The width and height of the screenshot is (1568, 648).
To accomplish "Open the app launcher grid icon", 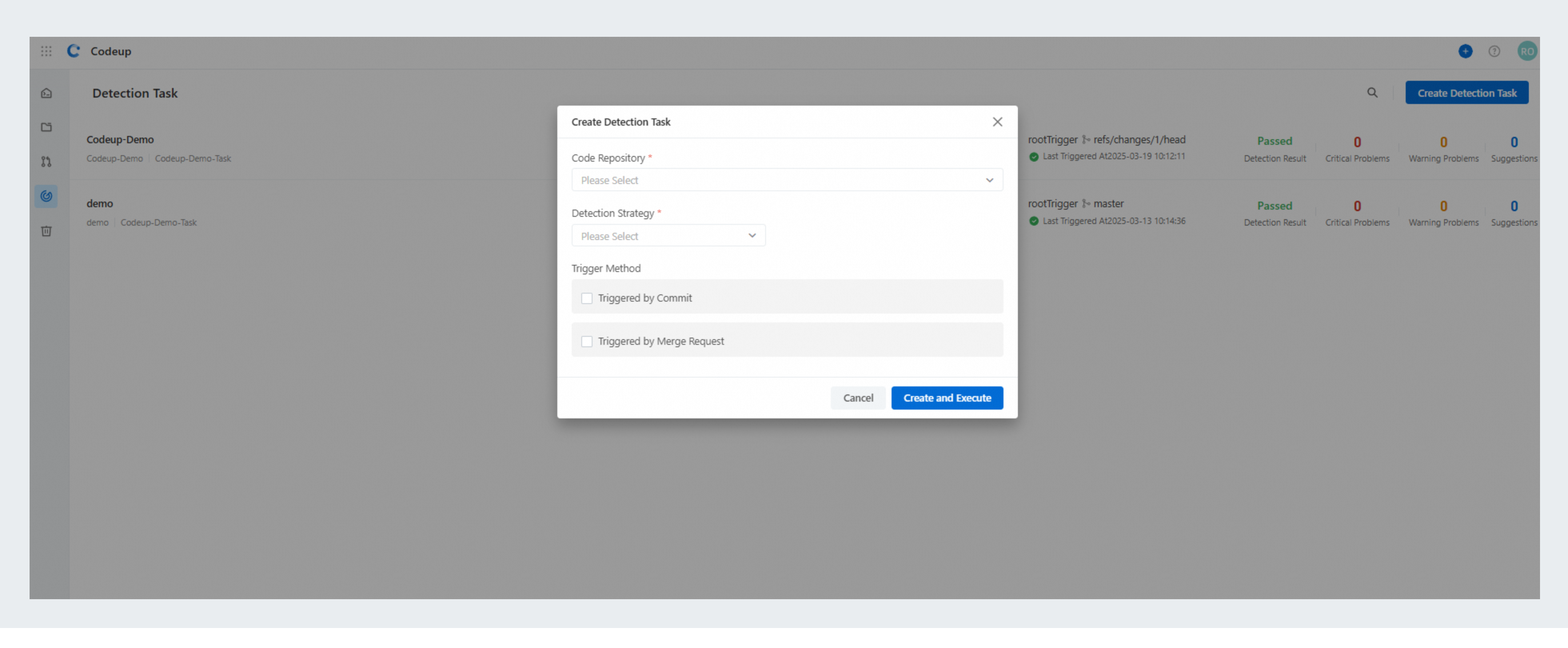I will point(46,51).
